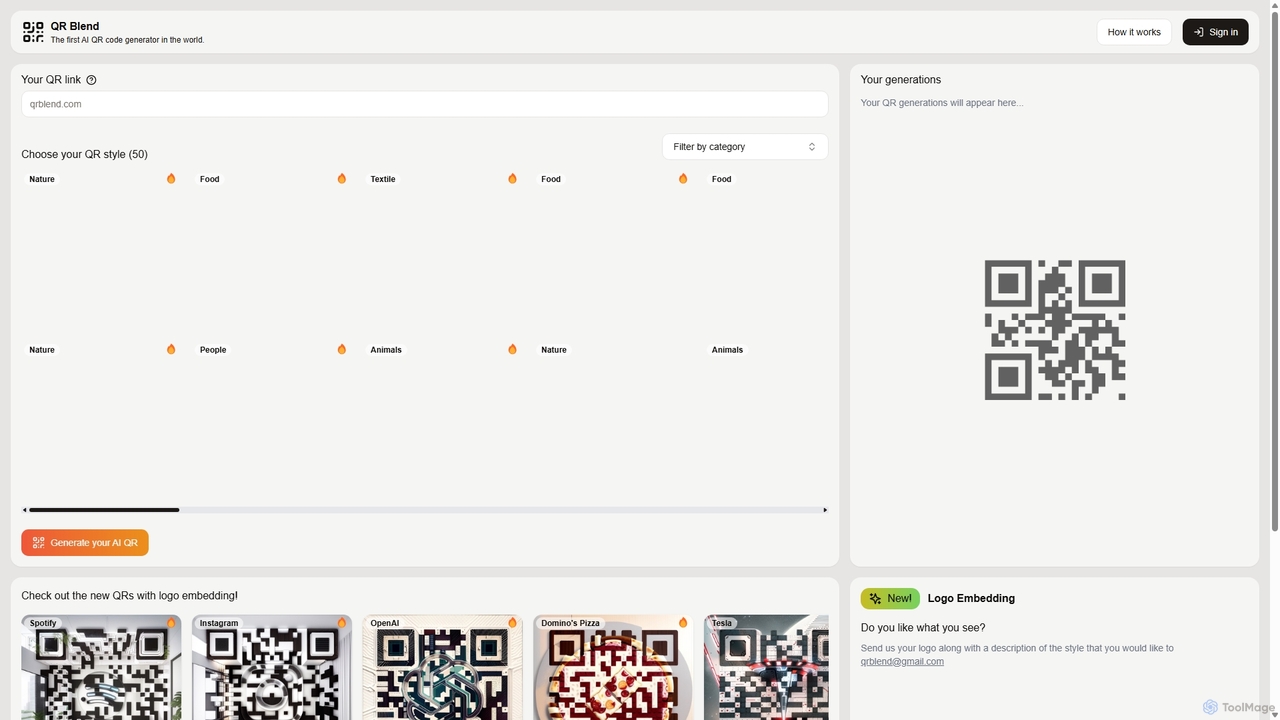1280x720 pixels.
Task: Click the Logo Embedding heading
Action: (x=971, y=598)
